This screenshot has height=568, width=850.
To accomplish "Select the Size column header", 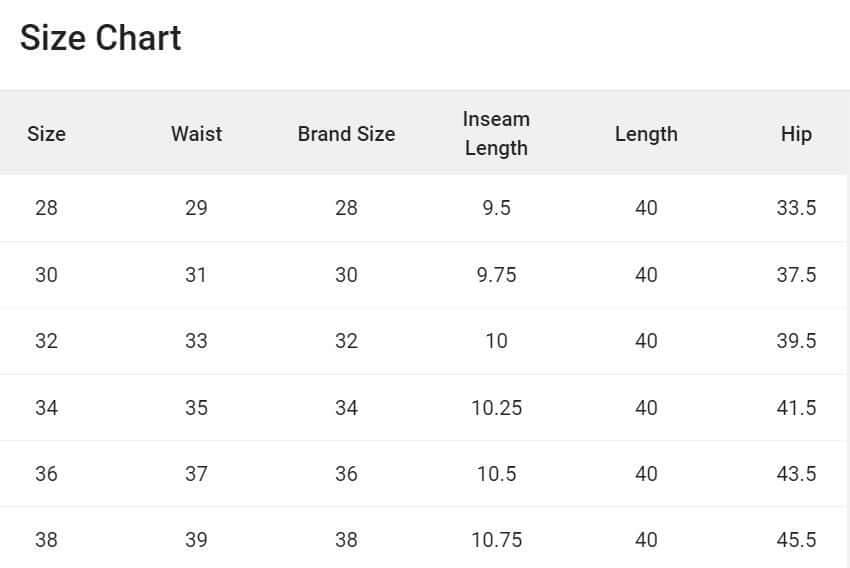I will tap(46, 134).
